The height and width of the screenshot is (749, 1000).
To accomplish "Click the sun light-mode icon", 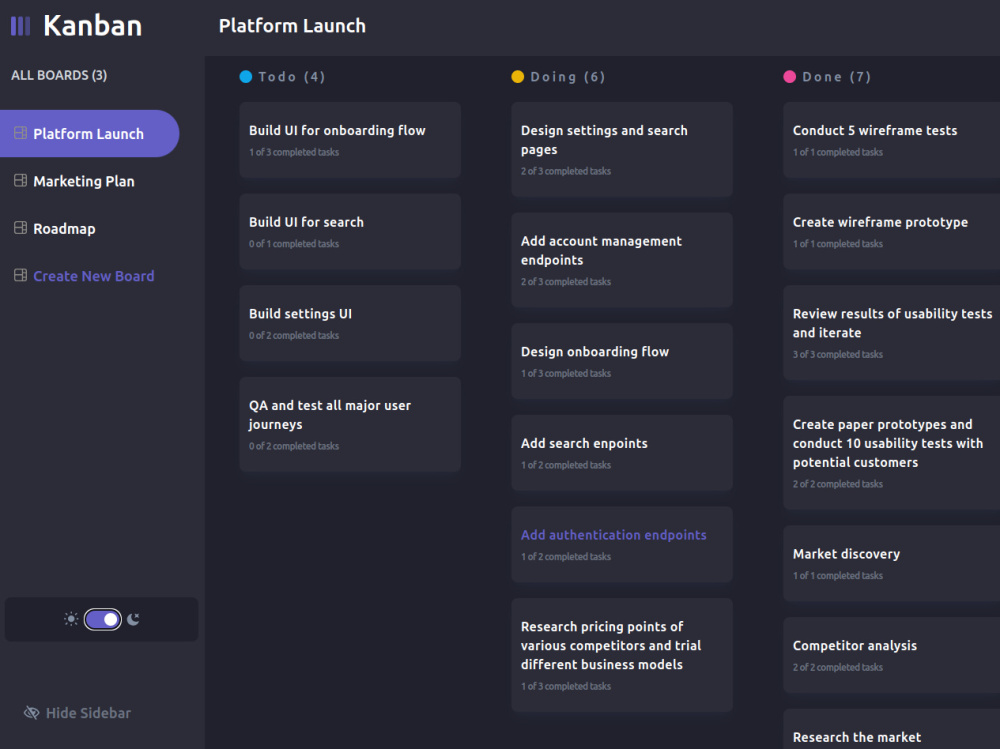I will tap(71, 619).
